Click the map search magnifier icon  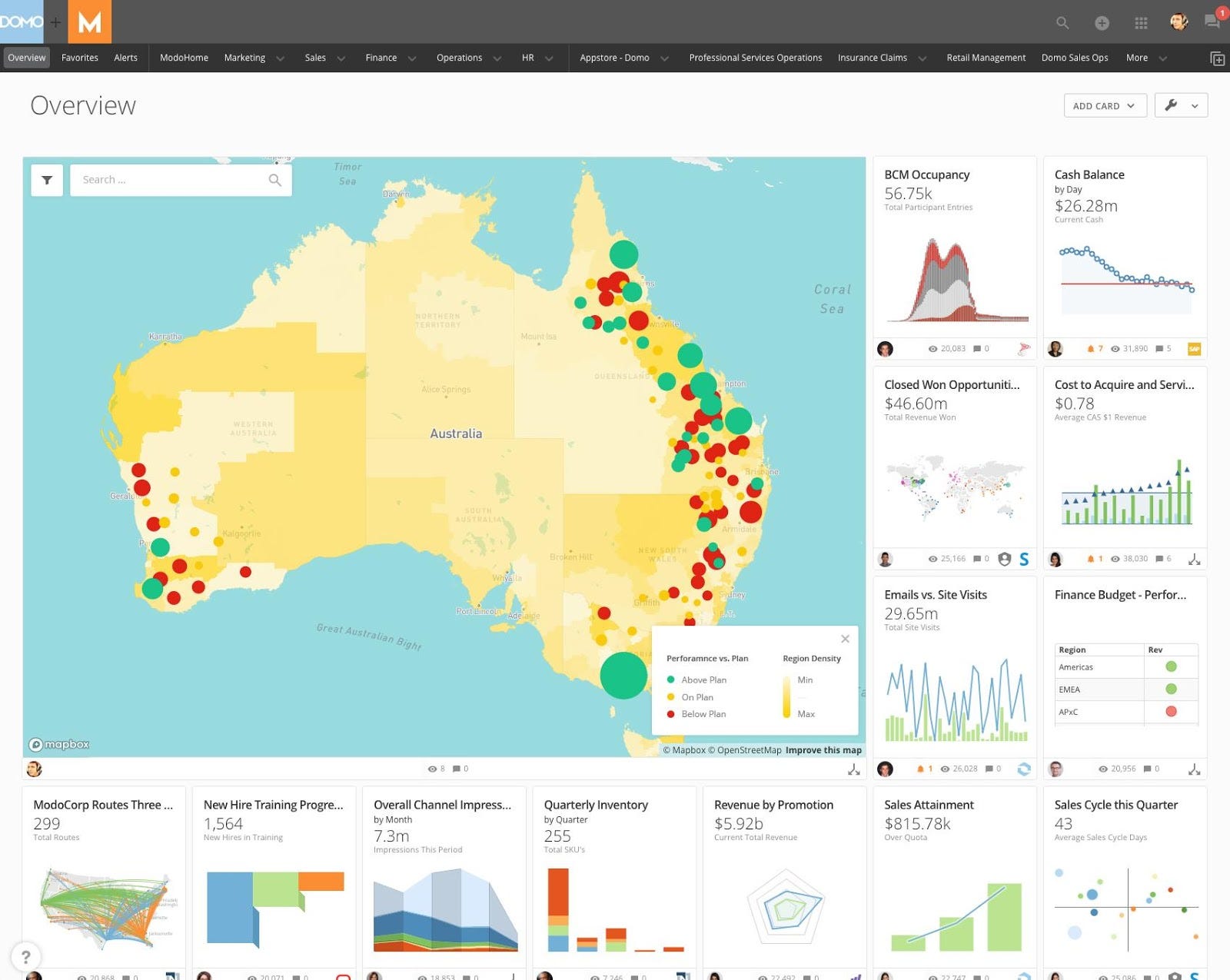(x=274, y=180)
